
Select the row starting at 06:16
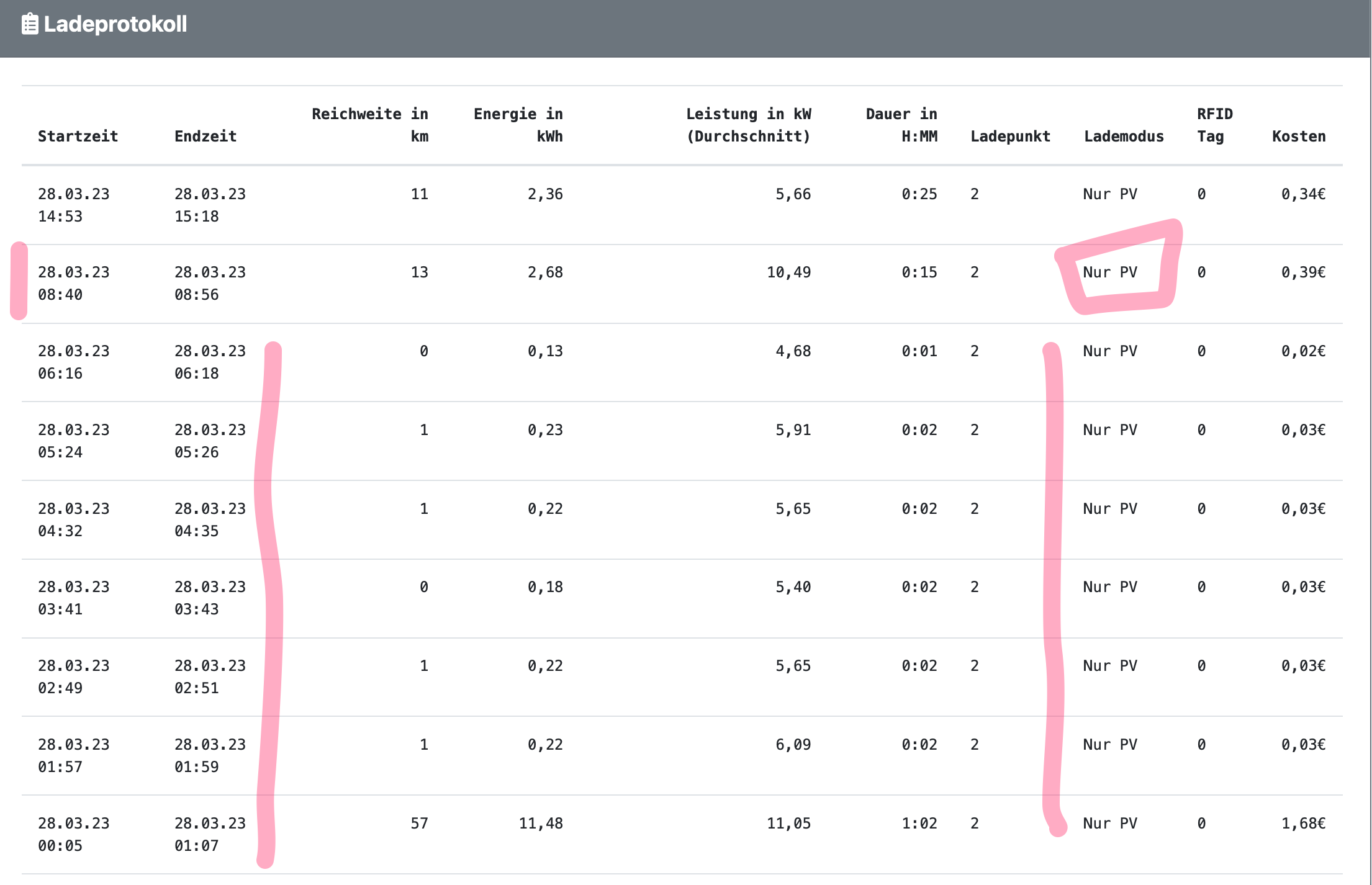(73, 362)
